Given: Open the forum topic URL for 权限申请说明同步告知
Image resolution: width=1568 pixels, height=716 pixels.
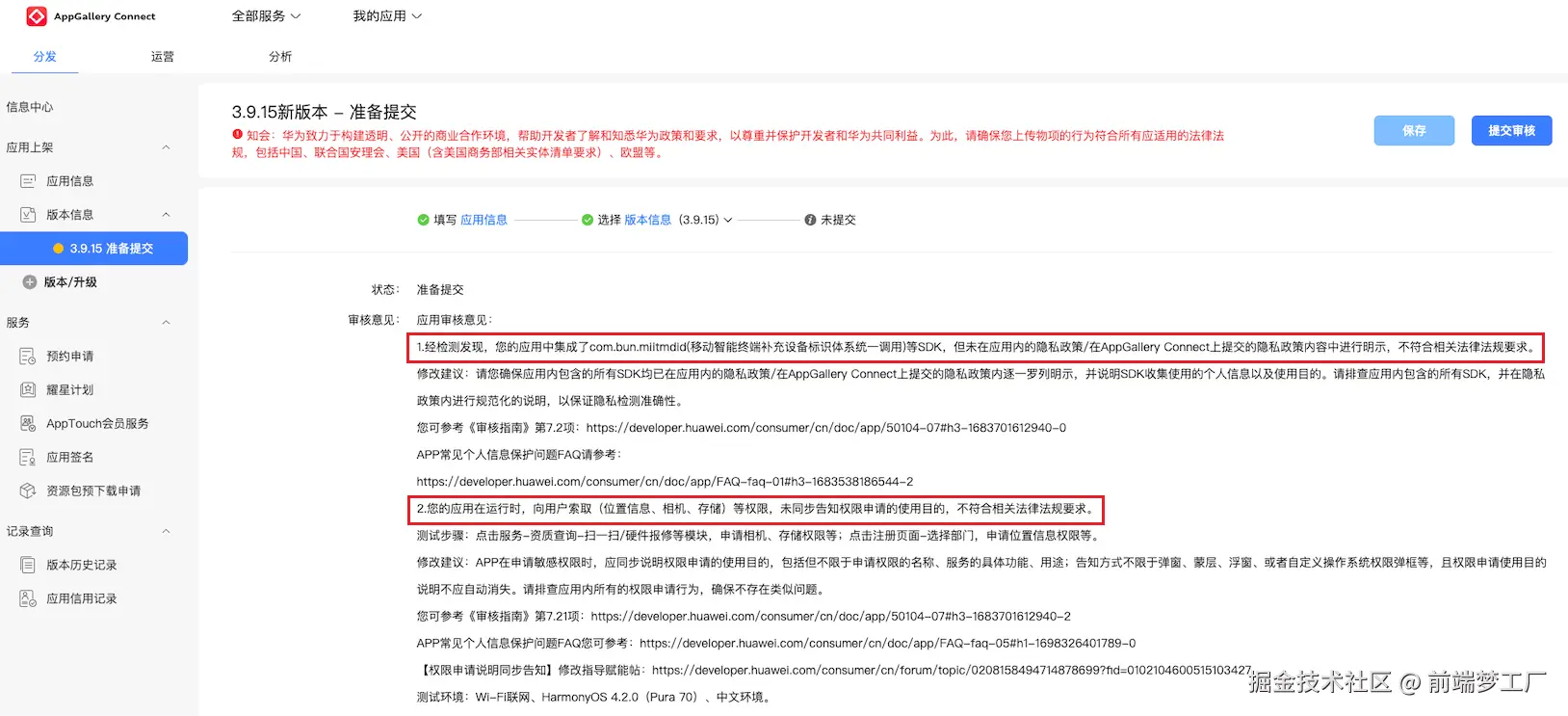Looking at the screenshot, I should click(952, 671).
